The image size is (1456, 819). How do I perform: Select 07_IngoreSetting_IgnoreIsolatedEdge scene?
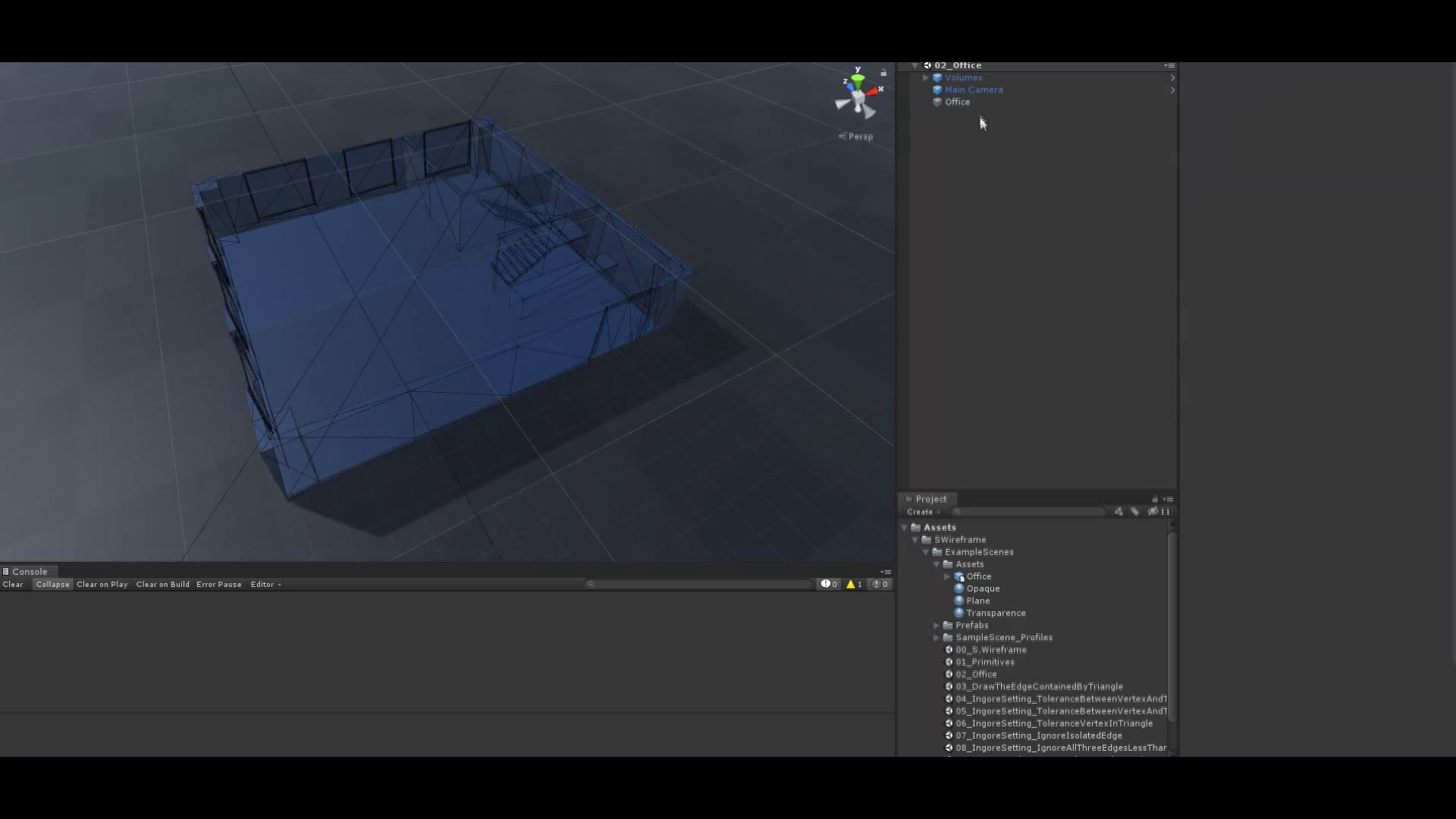(x=1039, y=736)
